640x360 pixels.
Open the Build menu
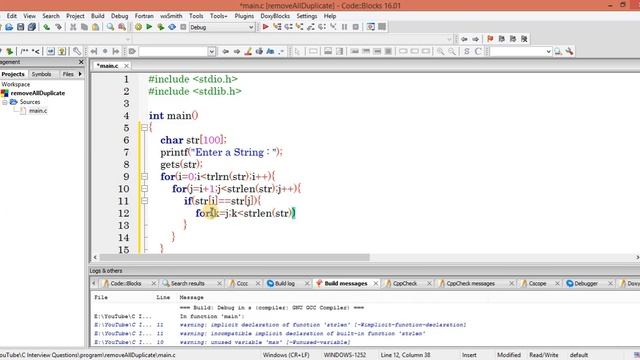(98, 16)
